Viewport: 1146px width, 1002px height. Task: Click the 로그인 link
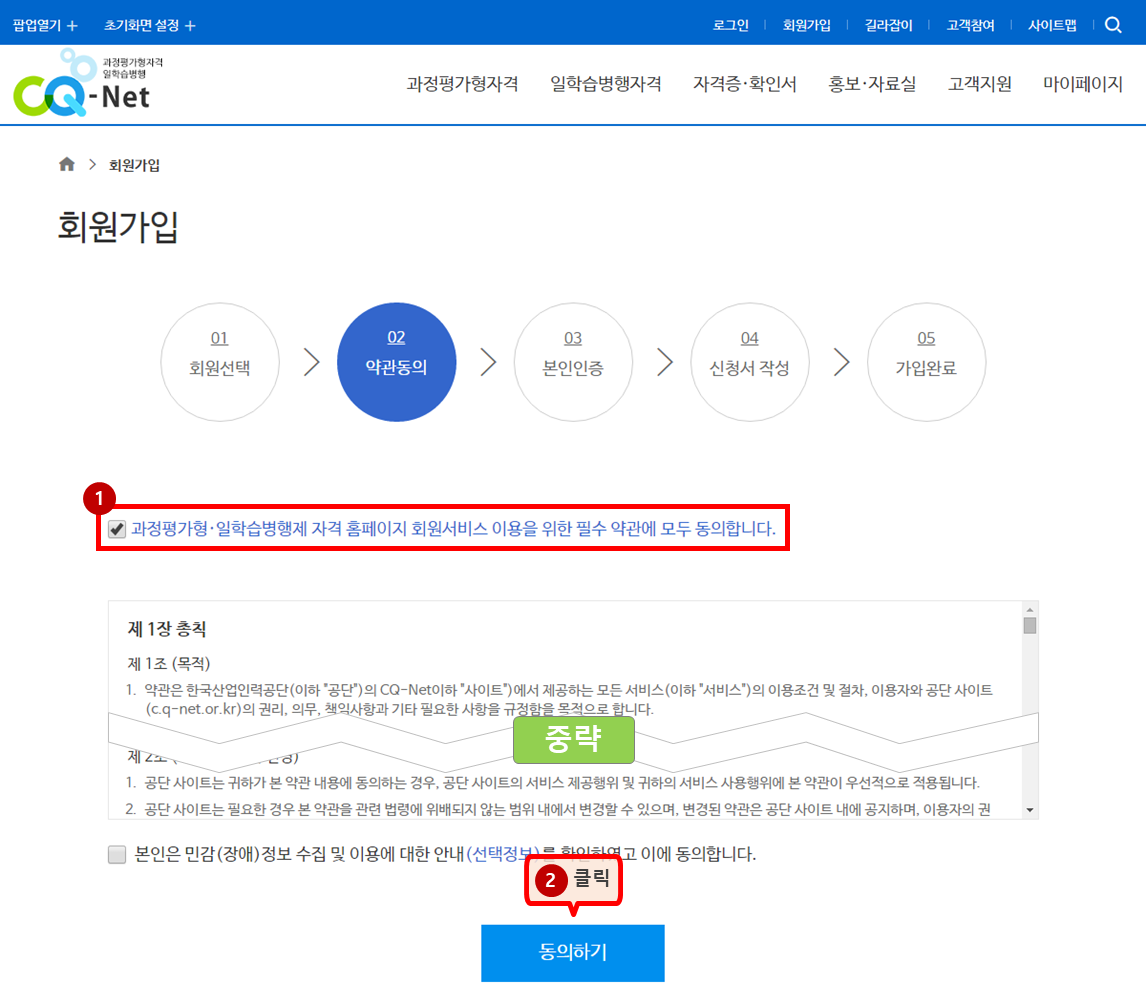[731, 26]
